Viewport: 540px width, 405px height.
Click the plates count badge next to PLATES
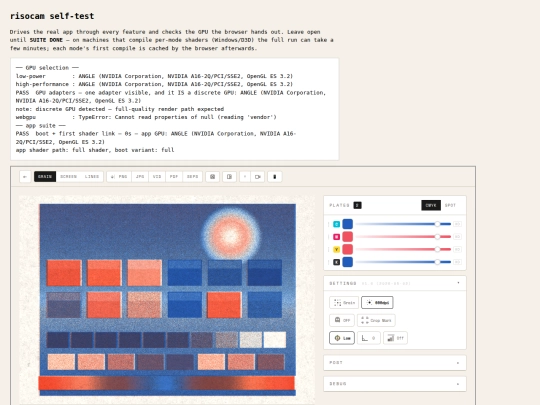pyautogui.click(x=357, y=205)
